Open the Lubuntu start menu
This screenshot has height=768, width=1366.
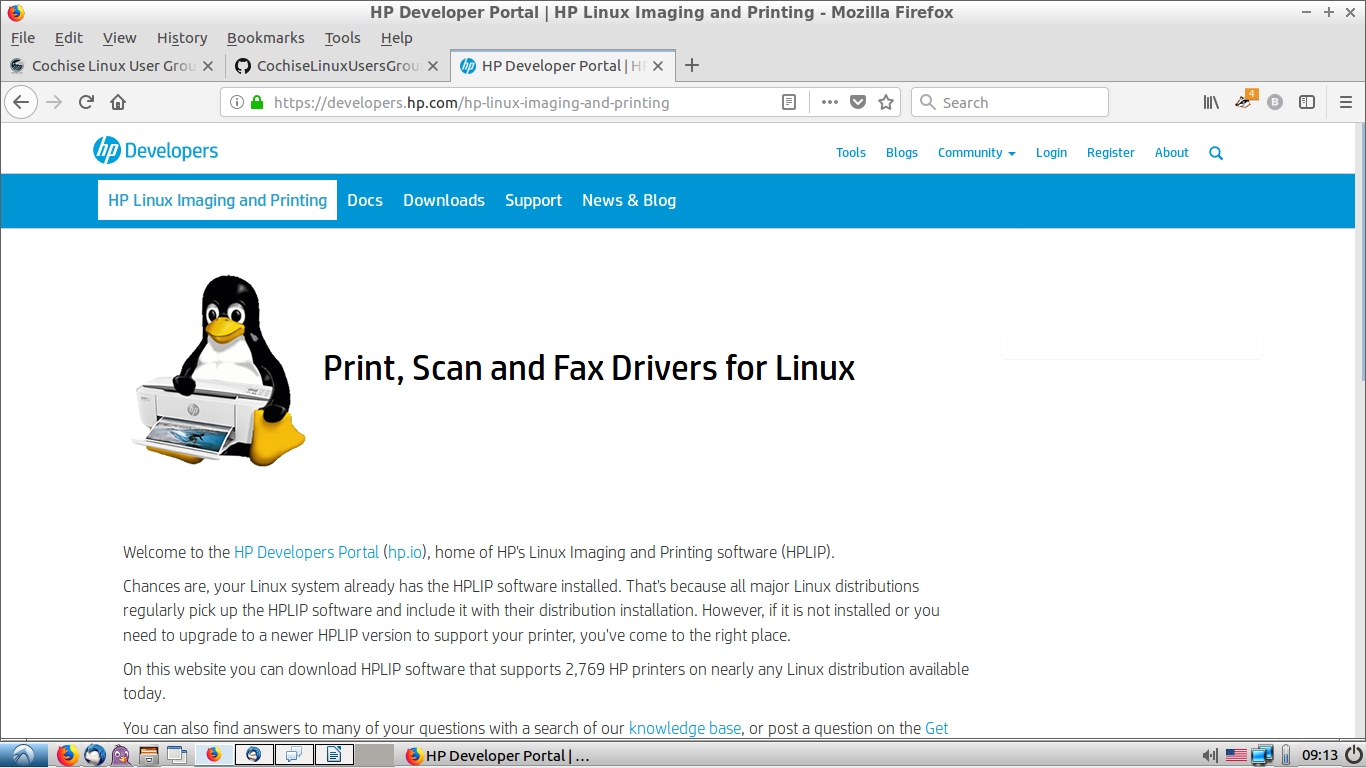click(23, 755)
